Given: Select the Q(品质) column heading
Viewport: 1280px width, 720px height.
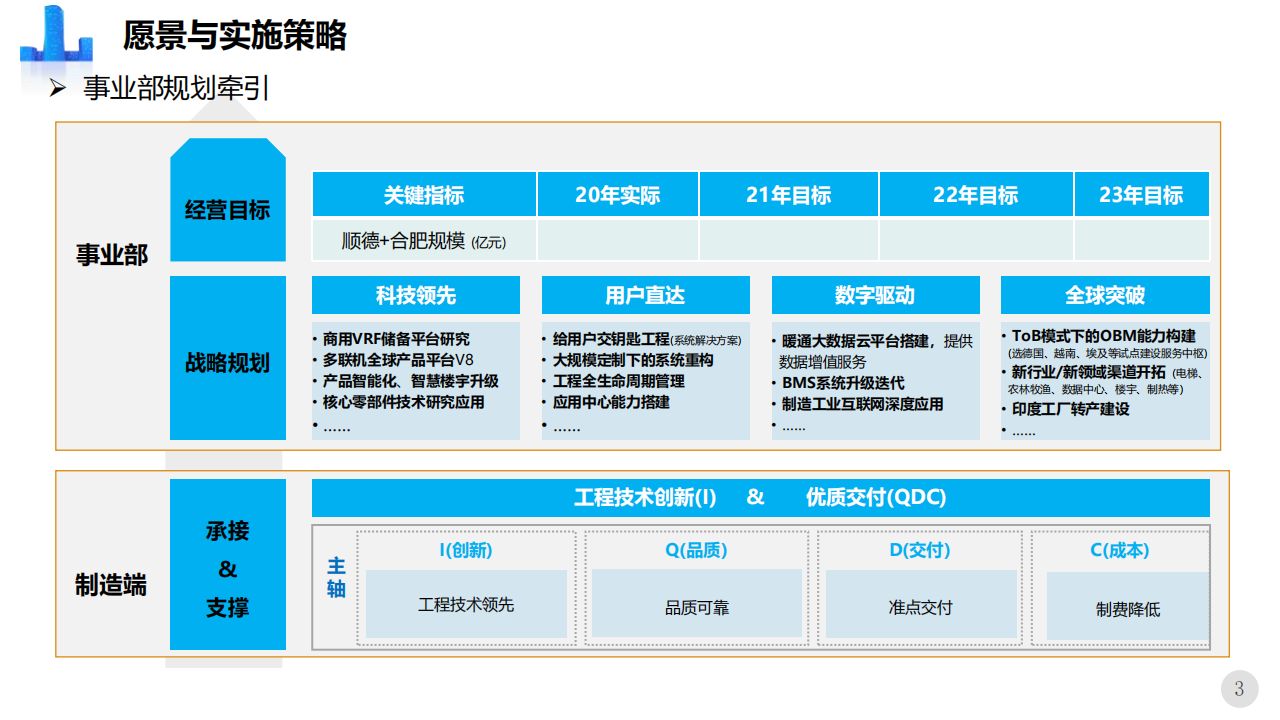Looking at the screenshot, I should click(696, 551).
